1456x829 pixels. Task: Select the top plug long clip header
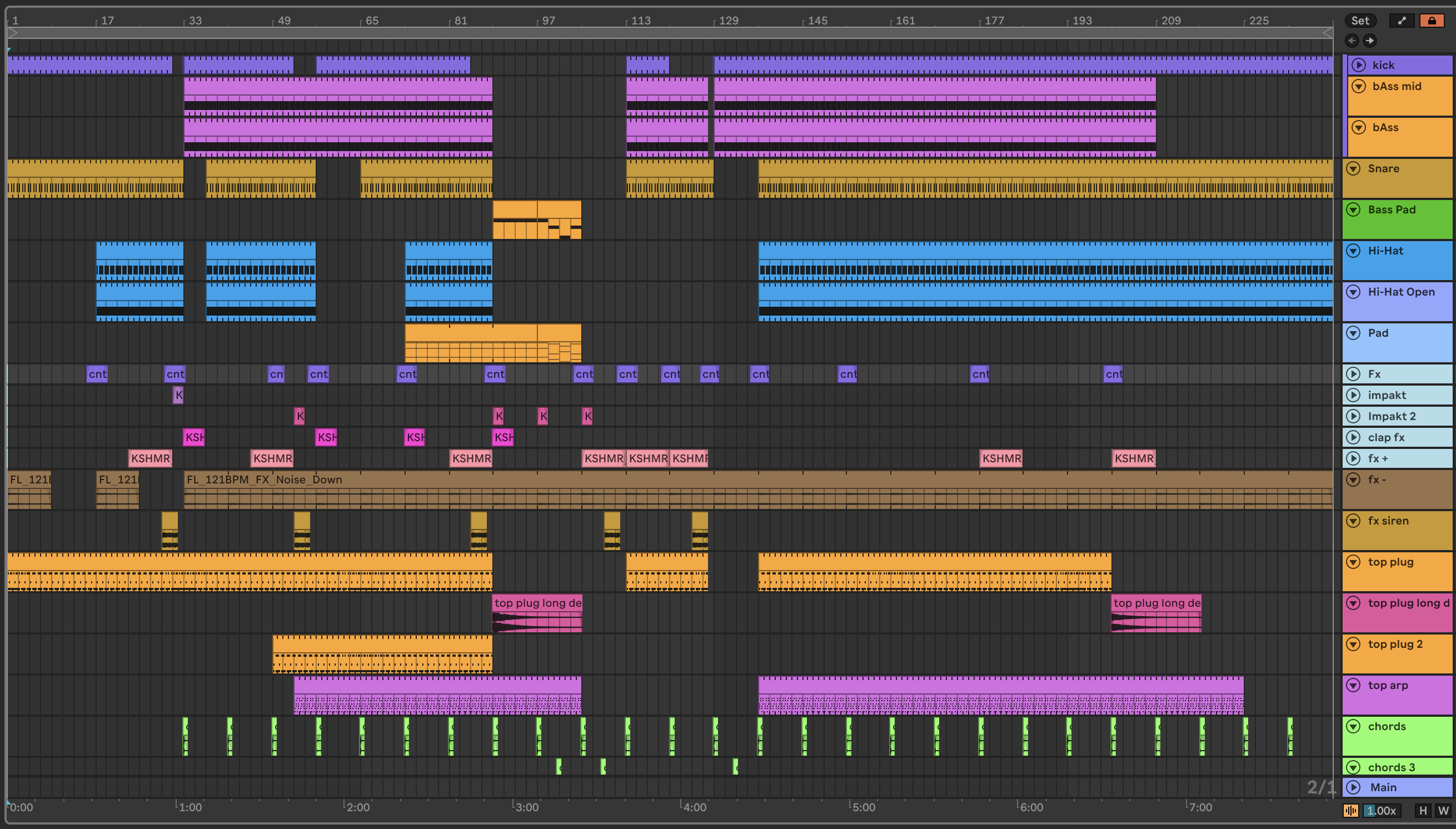[x=537, y=603]
